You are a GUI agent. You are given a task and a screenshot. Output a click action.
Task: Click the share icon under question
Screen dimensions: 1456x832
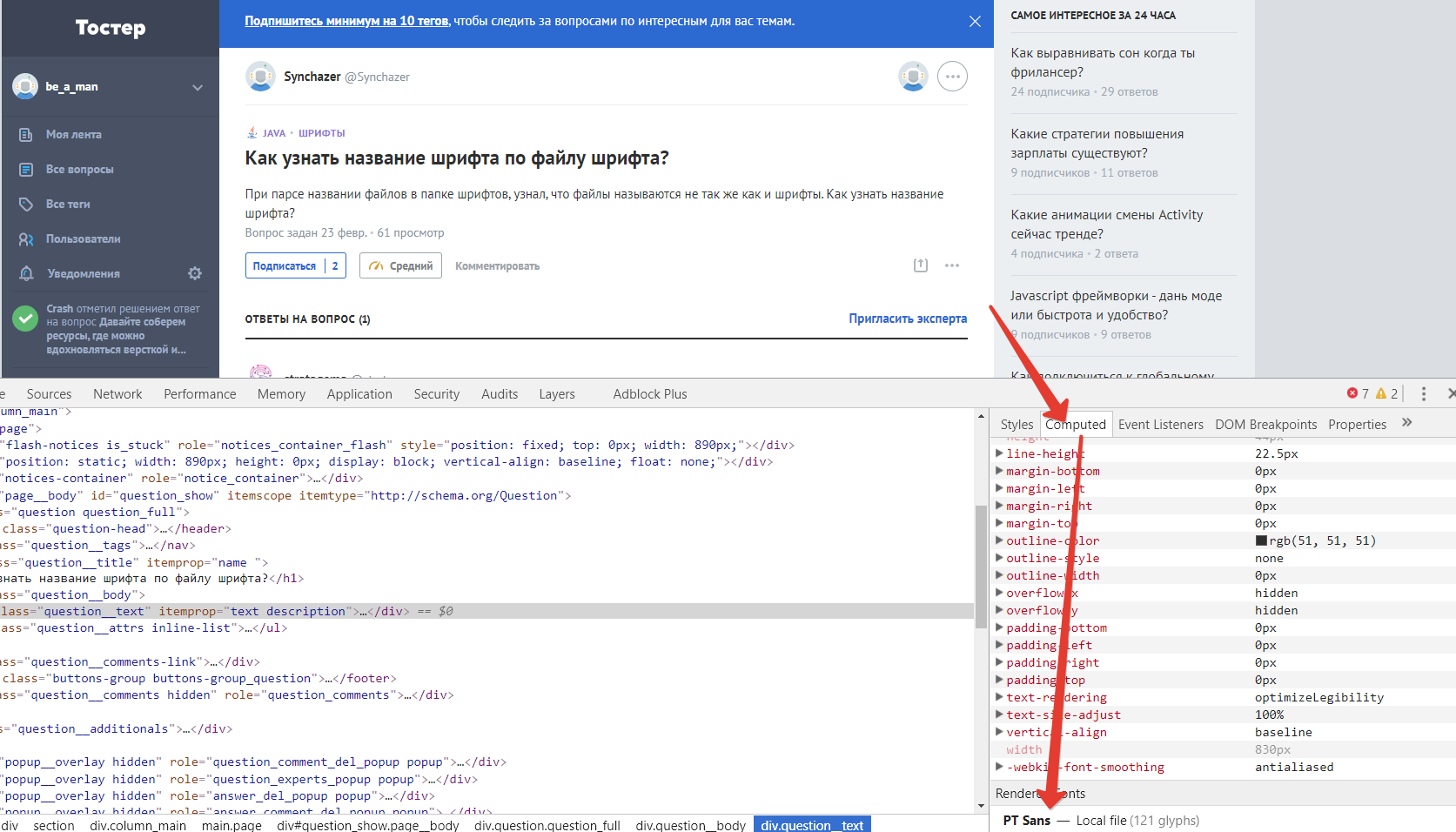[921, 265]
